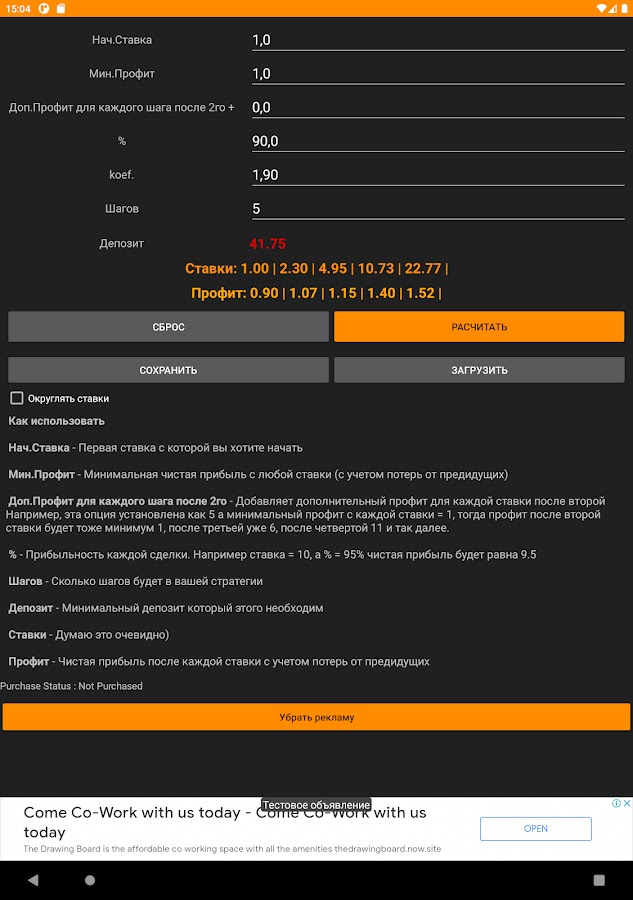This screenshot has width=633, height=900.
Task: Click the ad info icon
Action: (x=616, y=803)
